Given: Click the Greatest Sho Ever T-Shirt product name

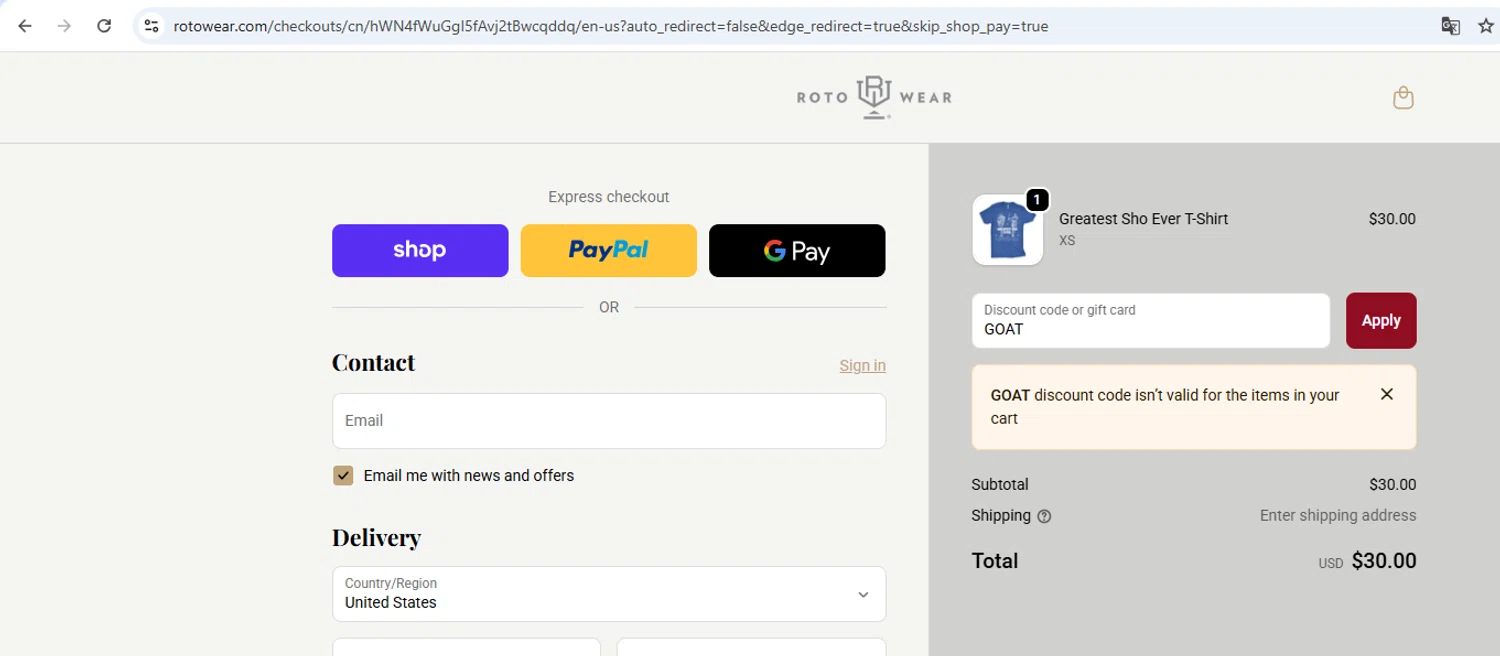Looking at the screenshot, I should pos(1143,219).
